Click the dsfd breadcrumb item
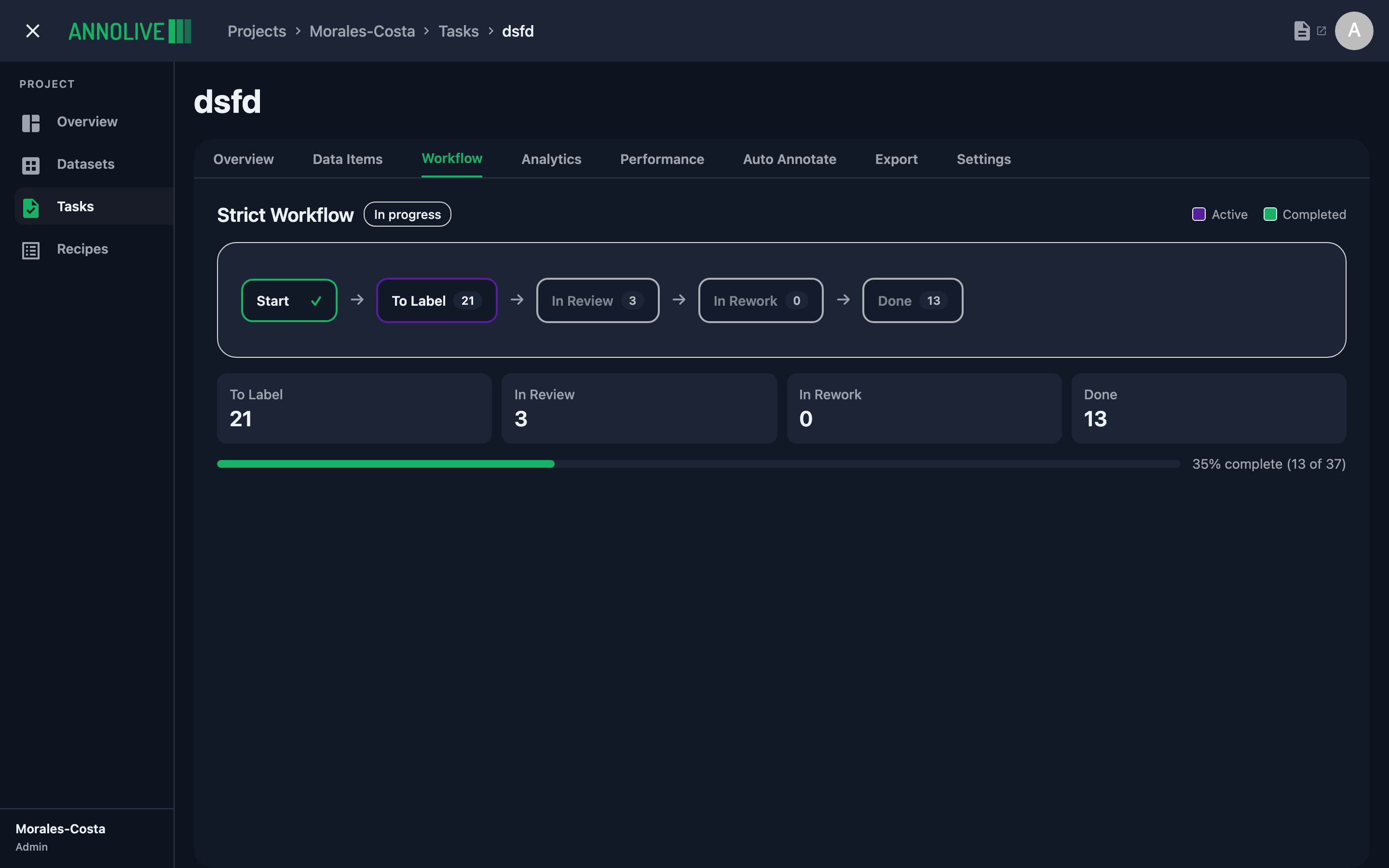The image size is (1389, 868). click(x=517, y=31)
